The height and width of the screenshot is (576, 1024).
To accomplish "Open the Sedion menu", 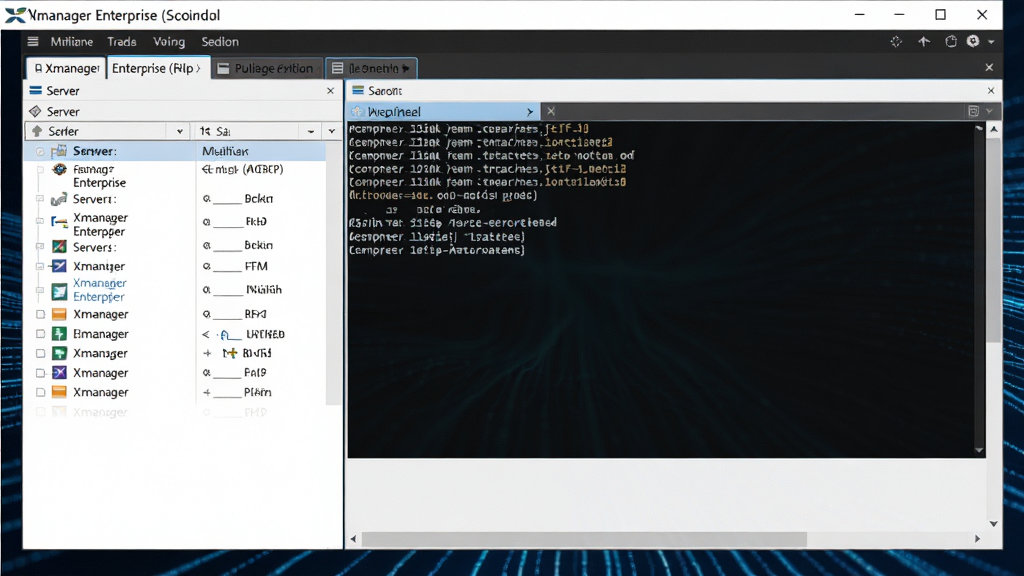I will tap(220, 42).
